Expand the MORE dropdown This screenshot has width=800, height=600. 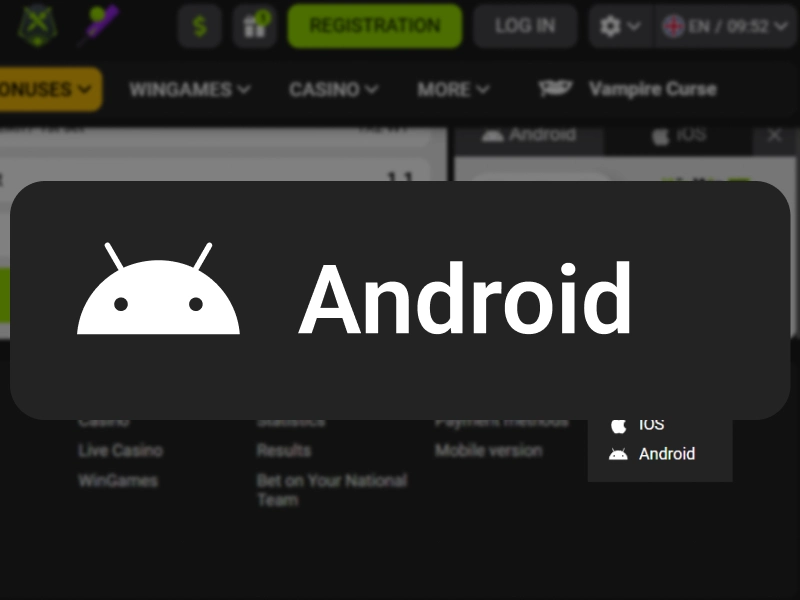click(x=453, y=89)
